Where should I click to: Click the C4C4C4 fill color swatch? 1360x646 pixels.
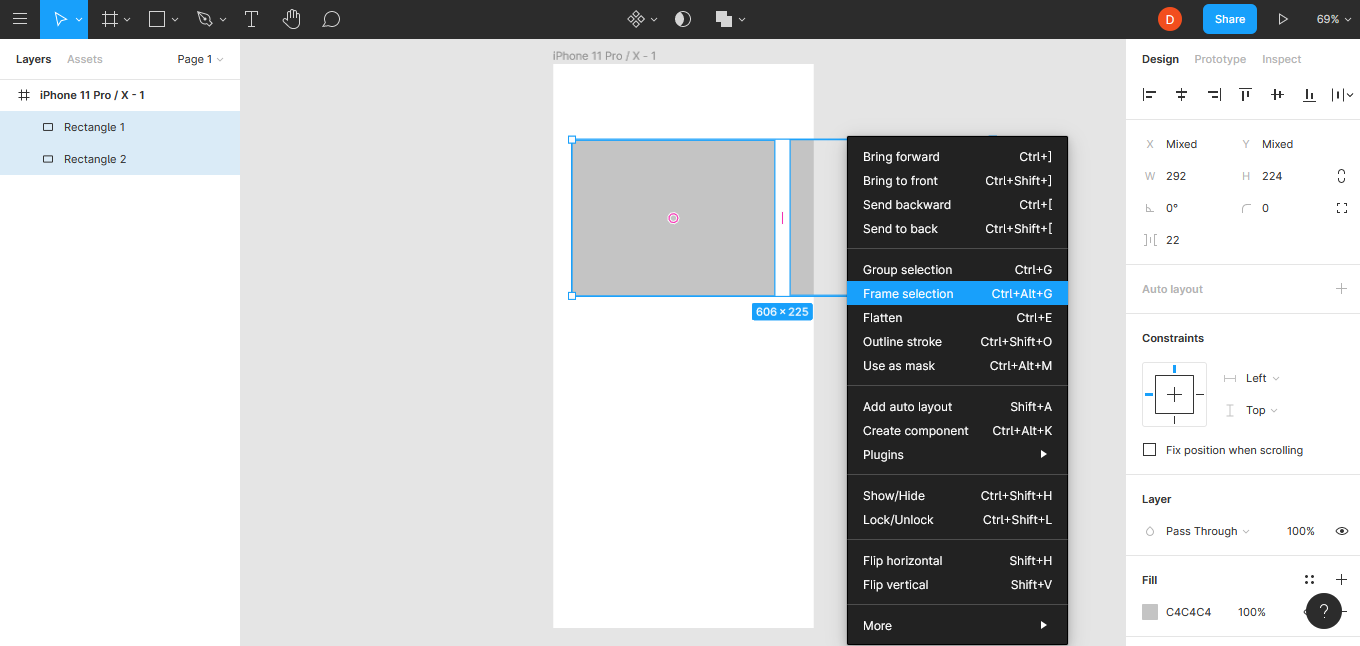click(1150, 611)
